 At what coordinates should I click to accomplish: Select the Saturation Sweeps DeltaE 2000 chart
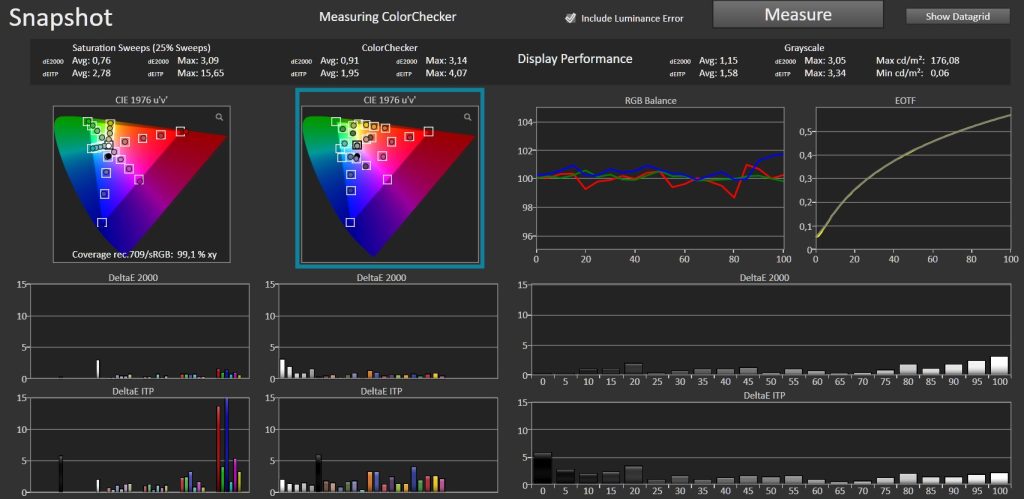tap(140, 331)
